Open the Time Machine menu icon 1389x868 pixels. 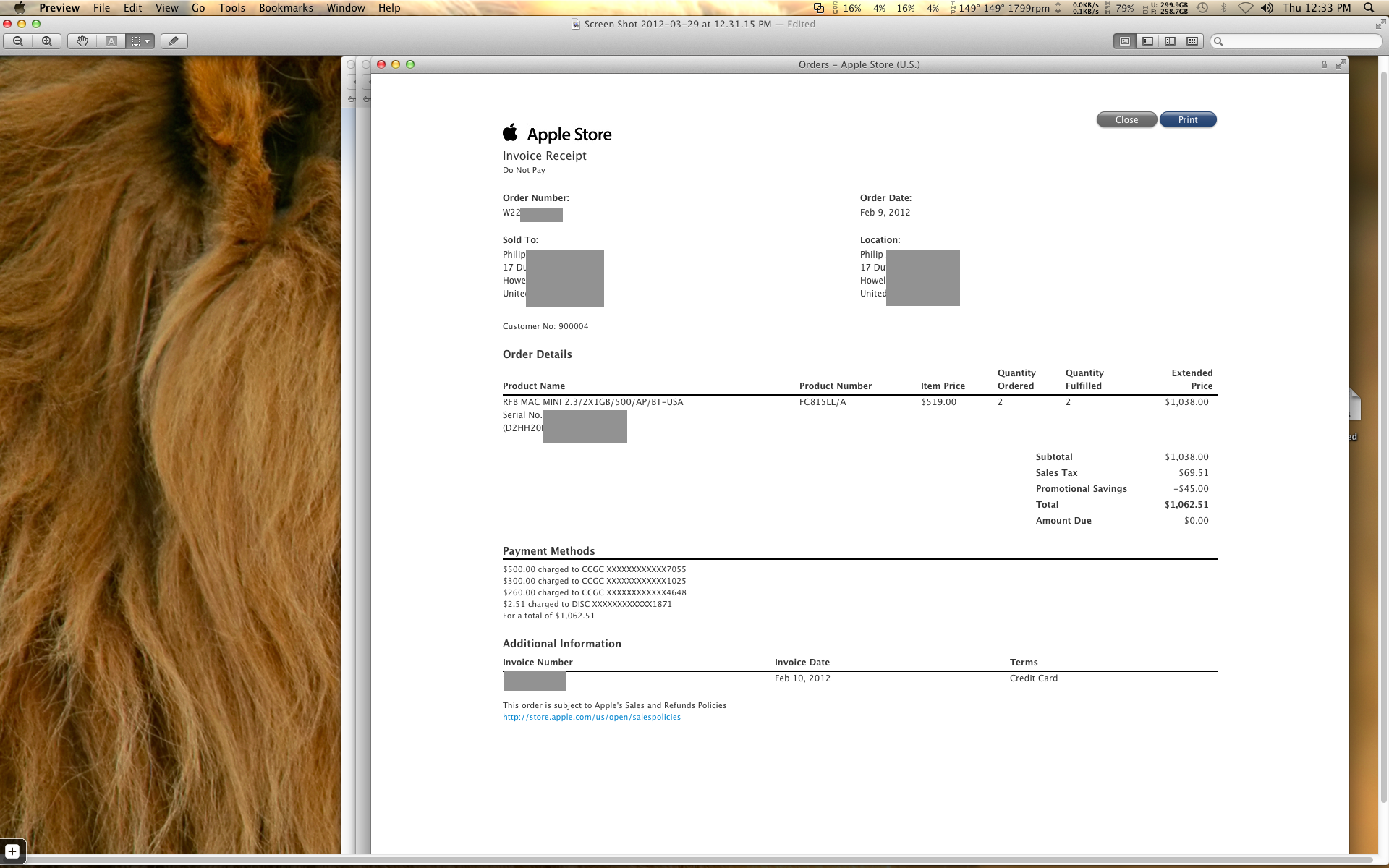[1202, 8]
